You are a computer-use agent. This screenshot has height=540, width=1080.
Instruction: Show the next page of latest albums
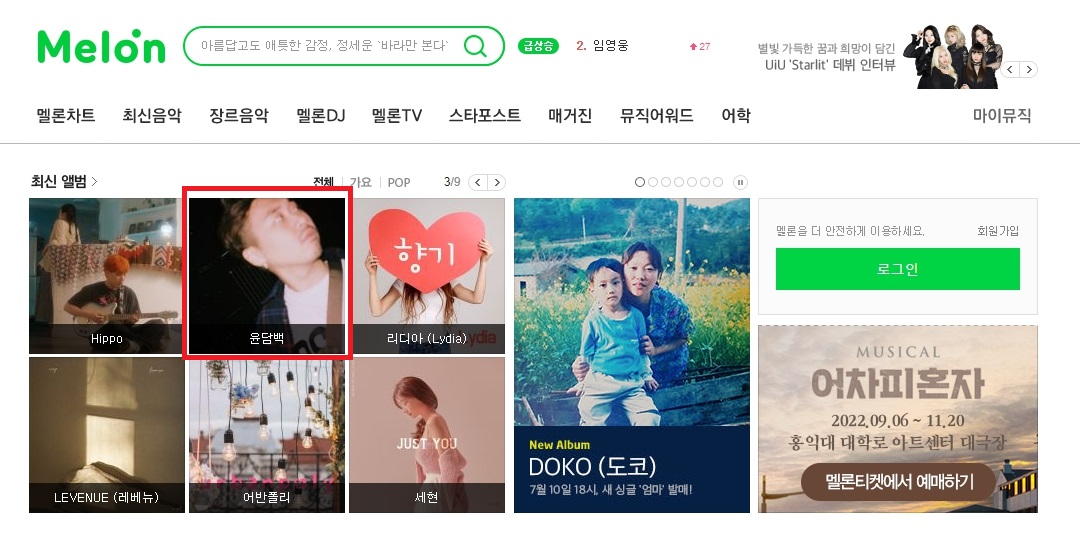496,183
